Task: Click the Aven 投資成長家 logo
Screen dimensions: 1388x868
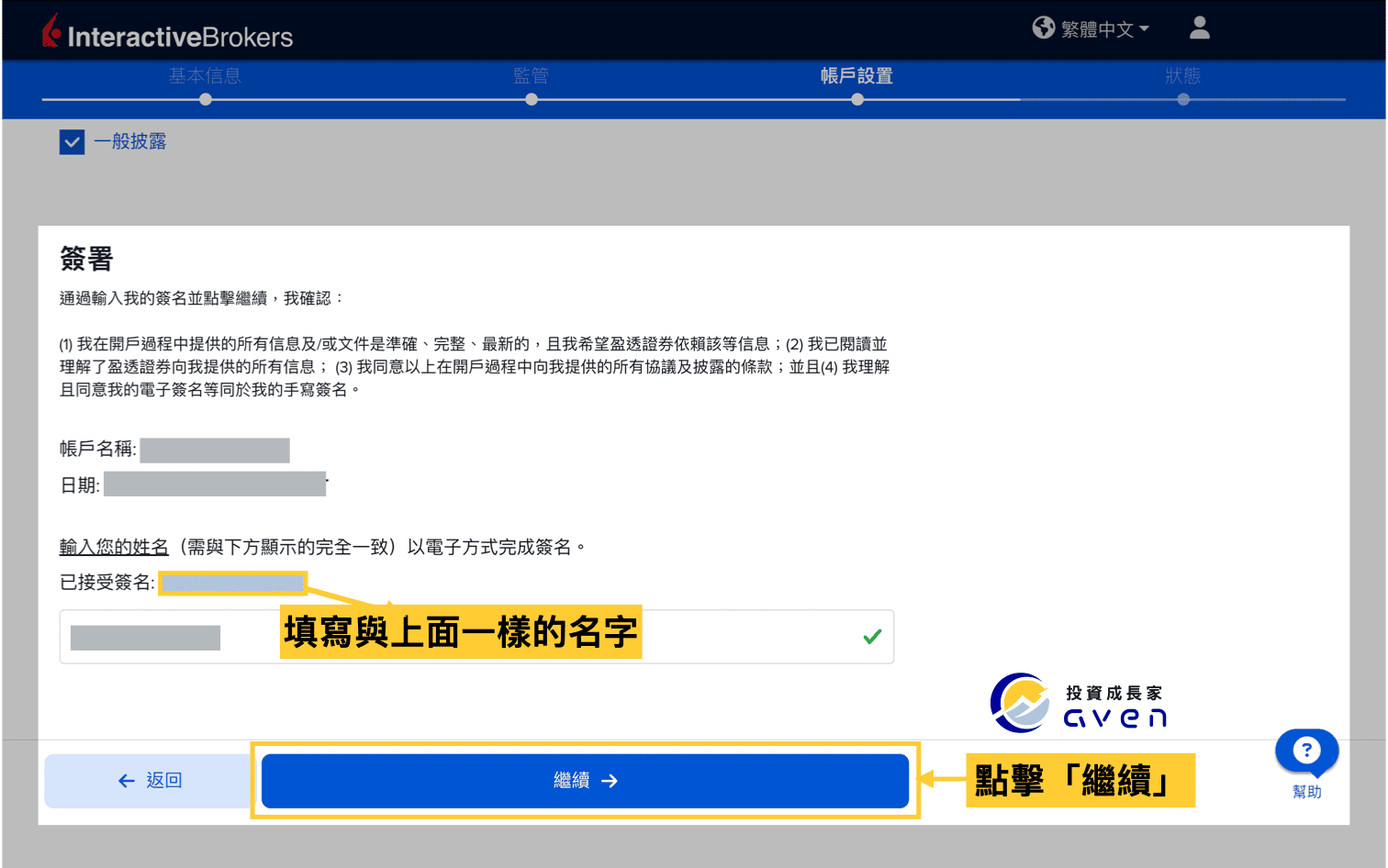Action: (1079, 702)
